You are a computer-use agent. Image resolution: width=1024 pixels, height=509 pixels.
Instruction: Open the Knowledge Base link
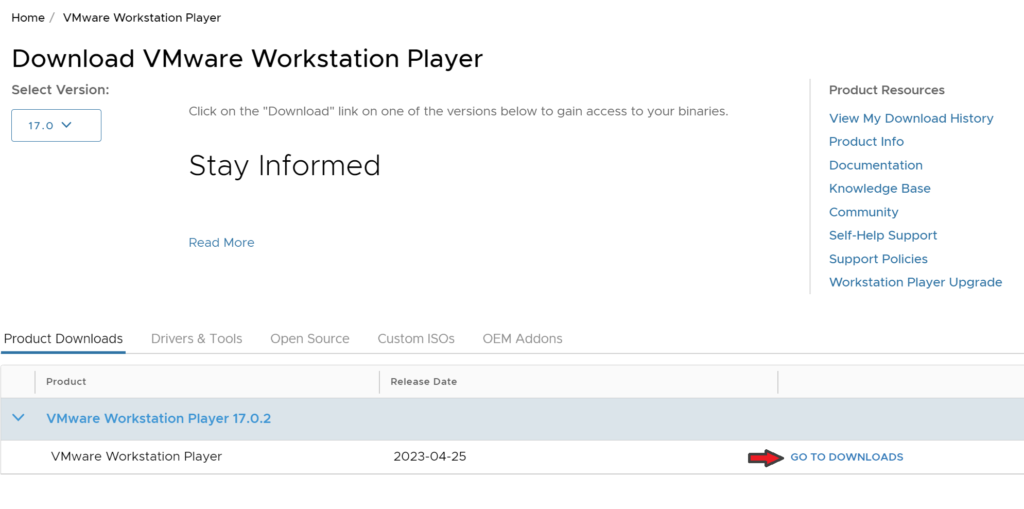point(880,189)
